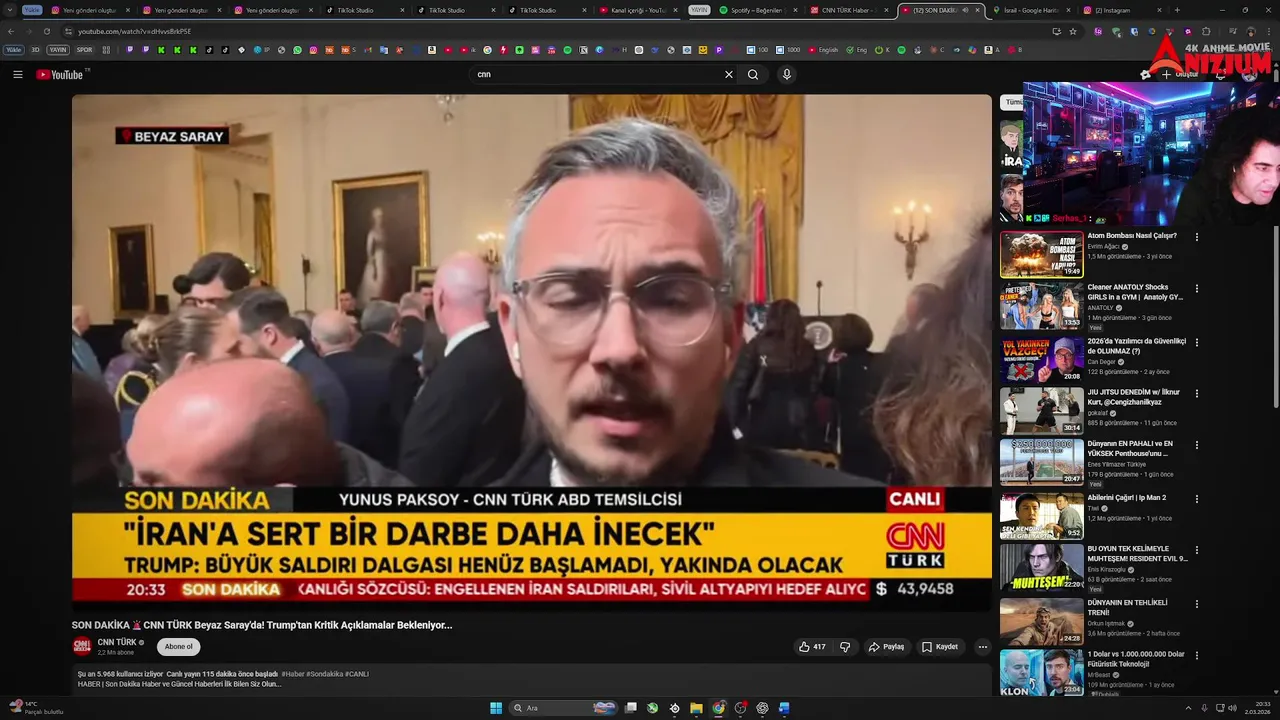Open options menu for 2026'da Yazılımcı video
Image resolution: width=1280 pixels, height=720 pixels.
(1196, 342)
